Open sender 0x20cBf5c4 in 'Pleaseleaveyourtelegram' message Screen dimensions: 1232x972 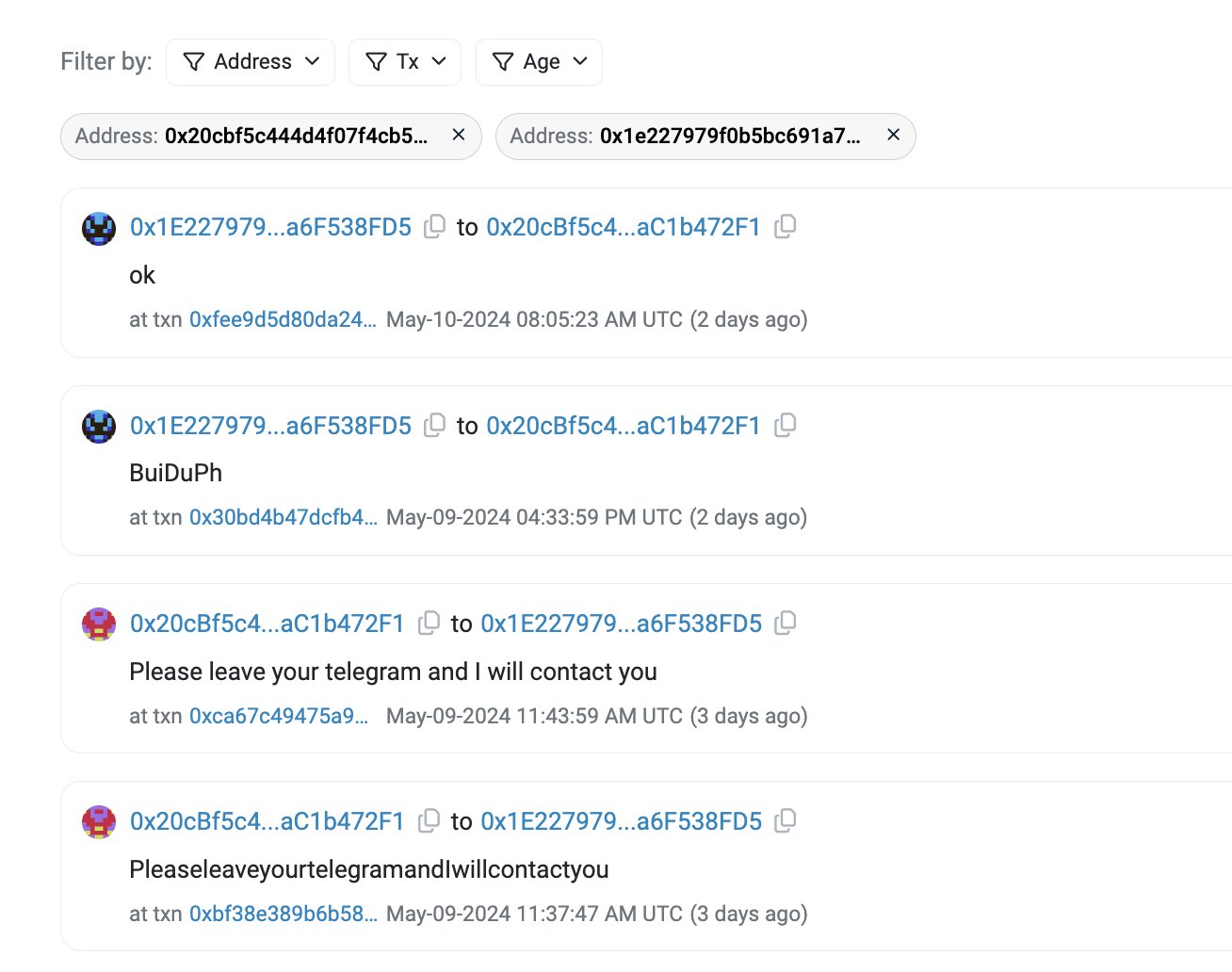267,821
